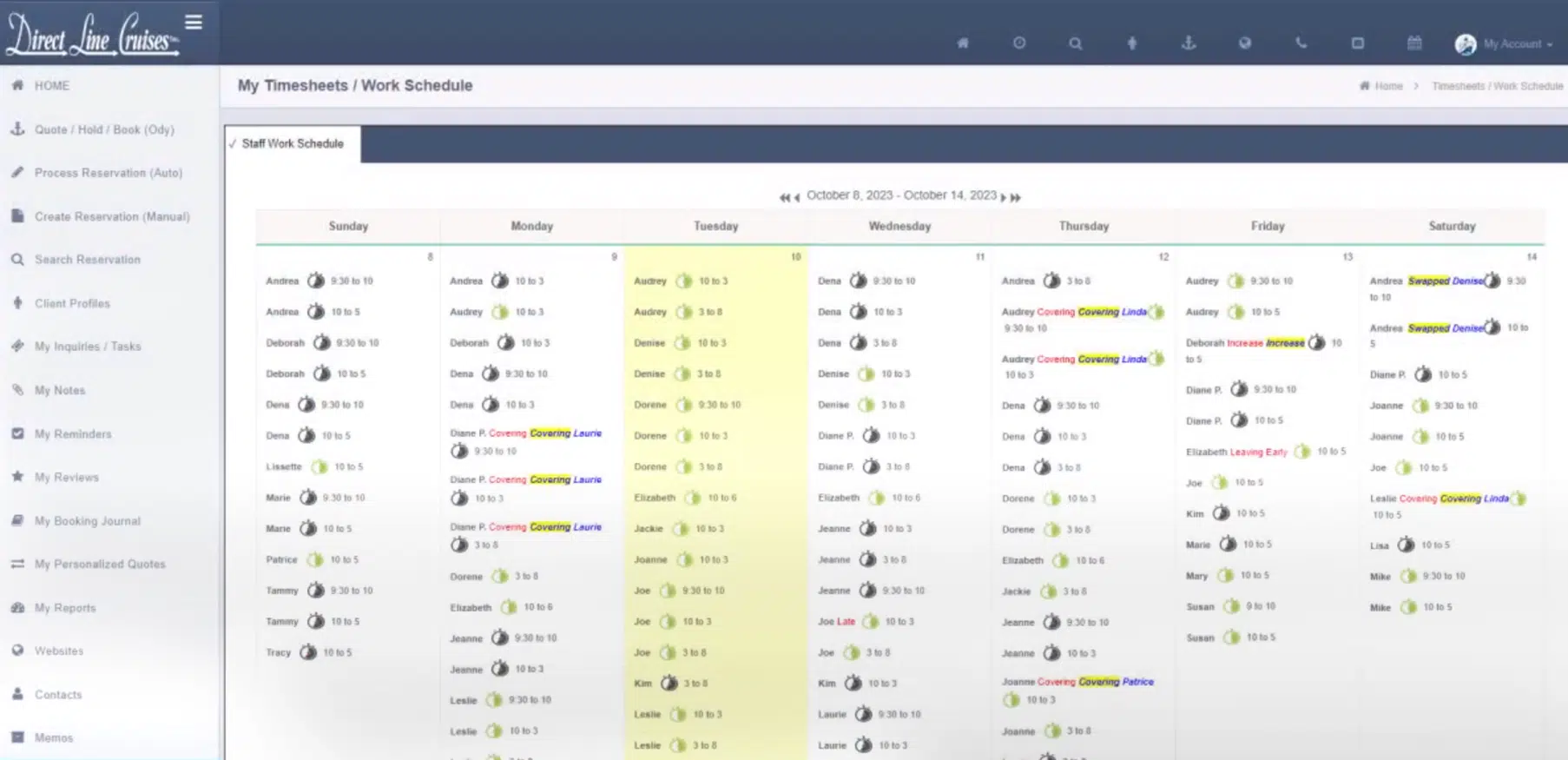Click the Direct Line Cruises logo
This screenshot has width=1568, height=760.
tap(91, 35)
